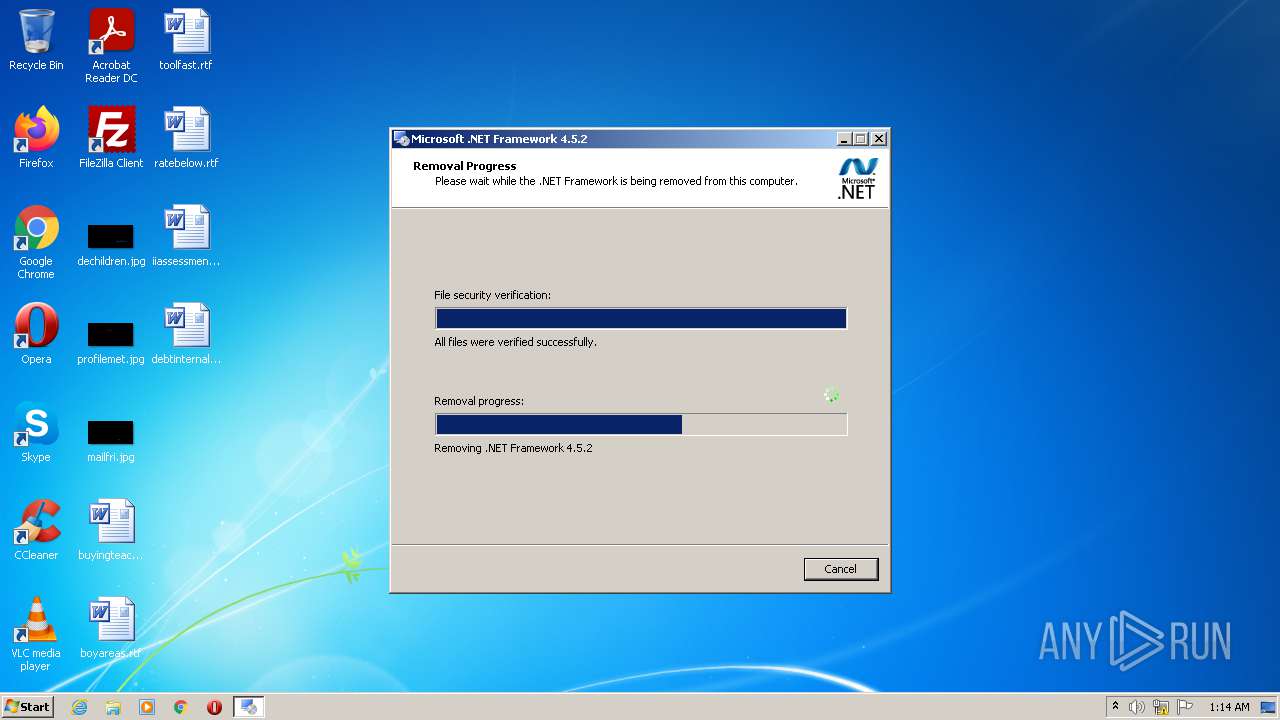Click the taskbar clock 1:14 AM
This screenshot has height=720, width=1280.
pos(1229,707)
